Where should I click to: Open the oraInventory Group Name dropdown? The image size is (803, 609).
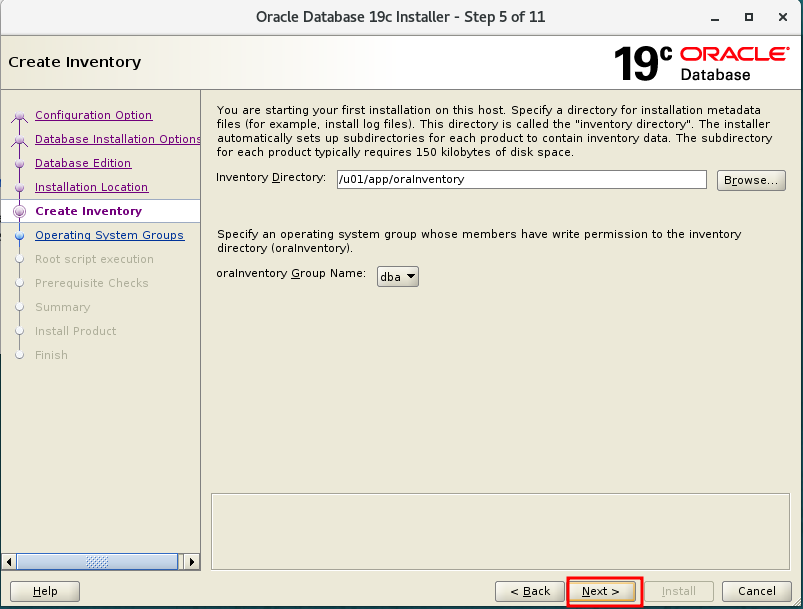(x=397, y=277)
